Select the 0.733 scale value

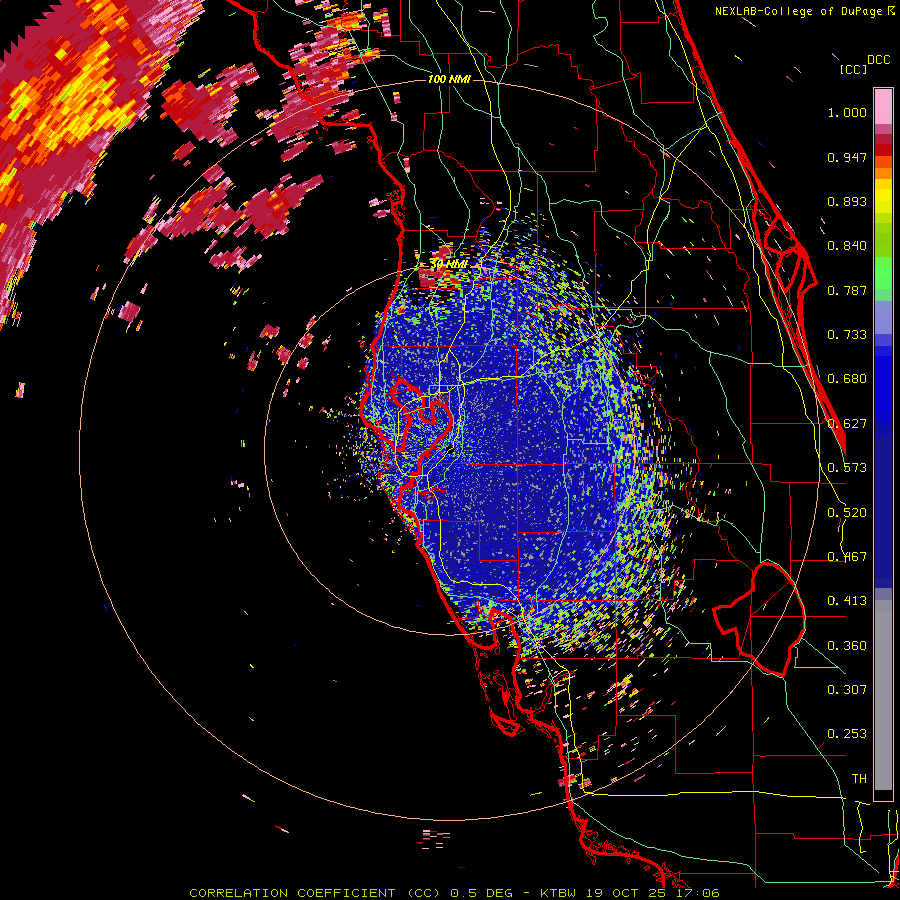tap(847, 335)
